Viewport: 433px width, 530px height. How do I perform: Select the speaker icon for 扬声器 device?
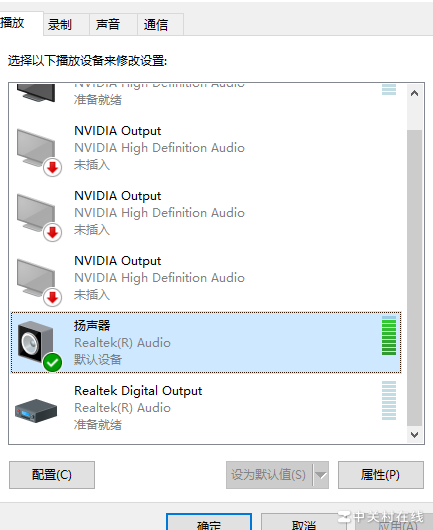pyautogui.click(x=35, y=342)
